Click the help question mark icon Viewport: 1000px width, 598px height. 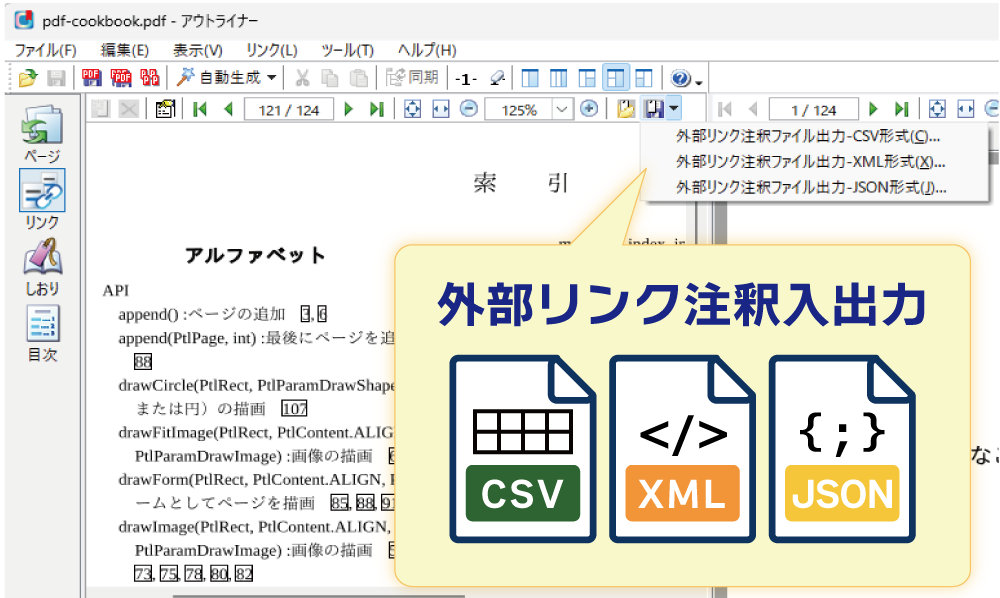click(x=681, y=78)
